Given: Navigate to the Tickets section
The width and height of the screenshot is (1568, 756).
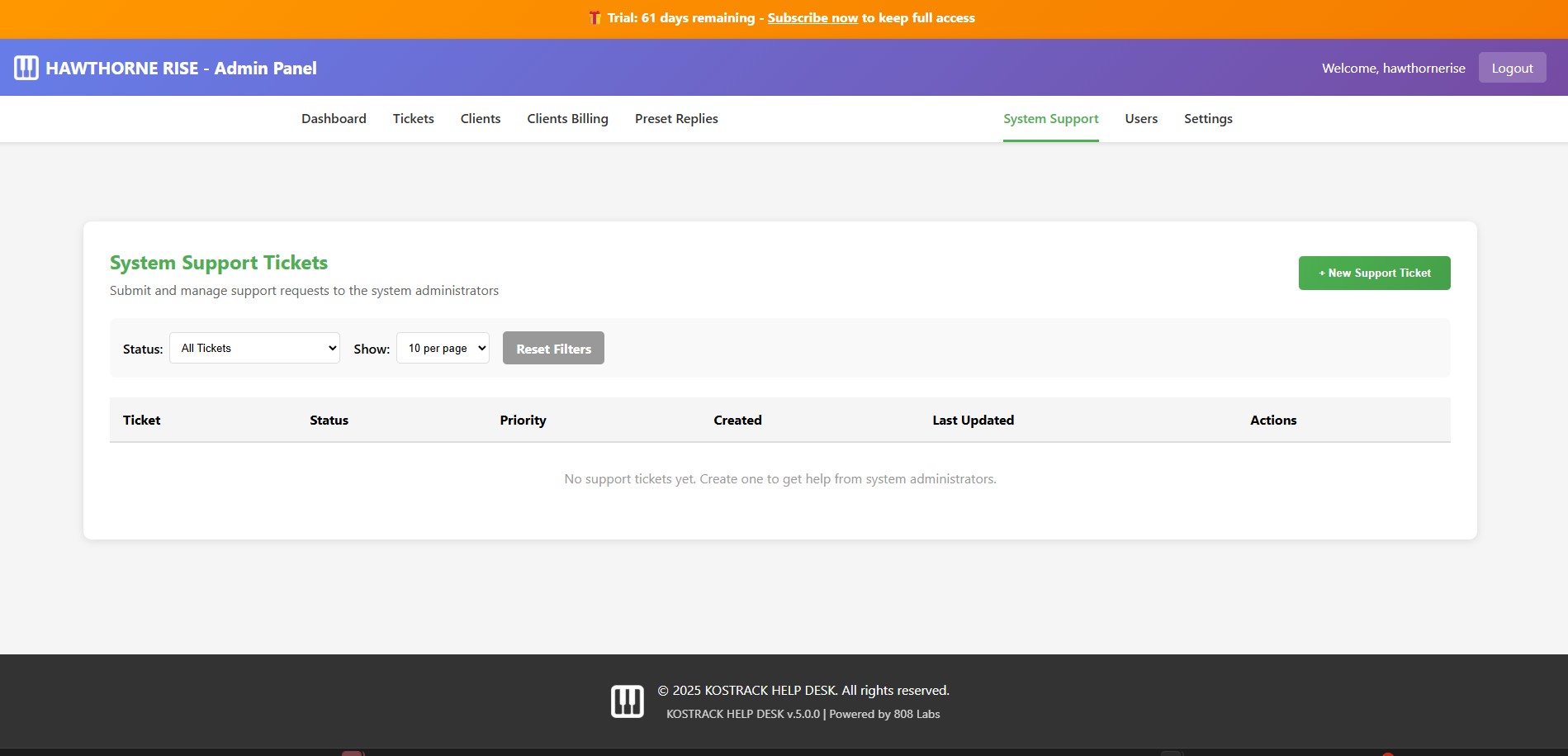Looking at the screenshot, I should coord(413,118).
